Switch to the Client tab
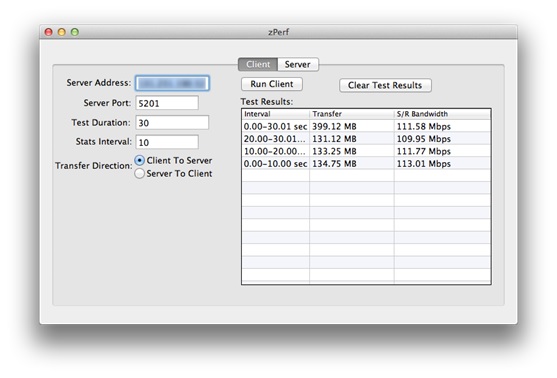557x378 pixels. click(x=258, y=64)
